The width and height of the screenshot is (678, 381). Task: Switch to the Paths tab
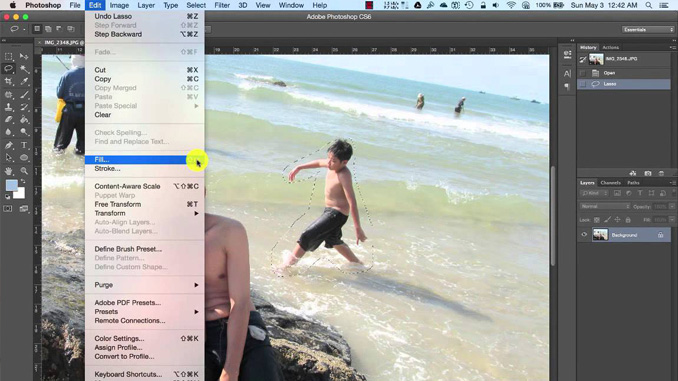[x=633, y=183]
